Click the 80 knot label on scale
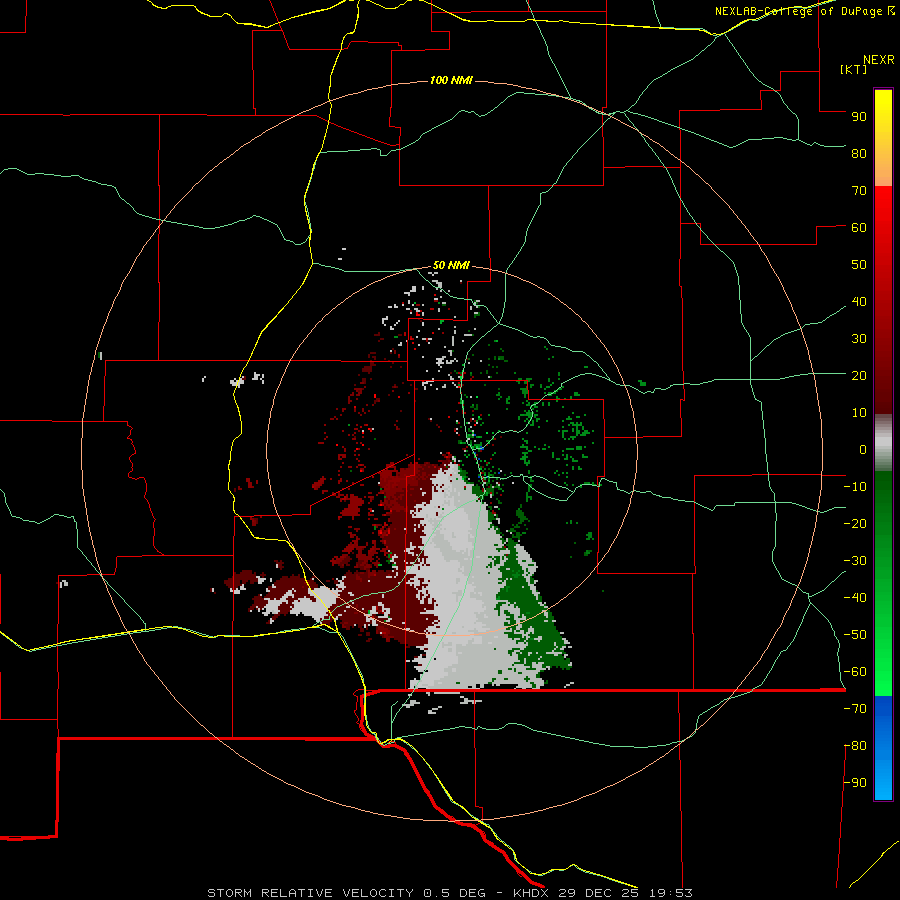 pos(859,153)
